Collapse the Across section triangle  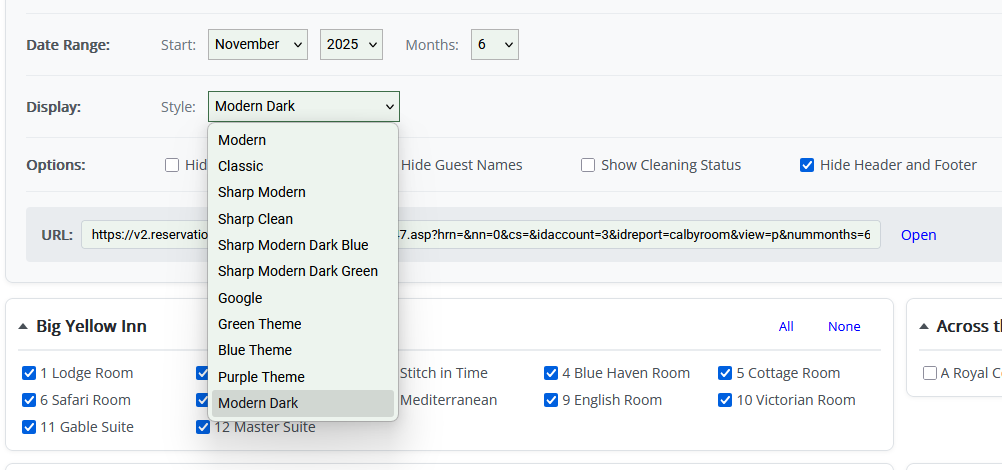[x=923, y=327]
